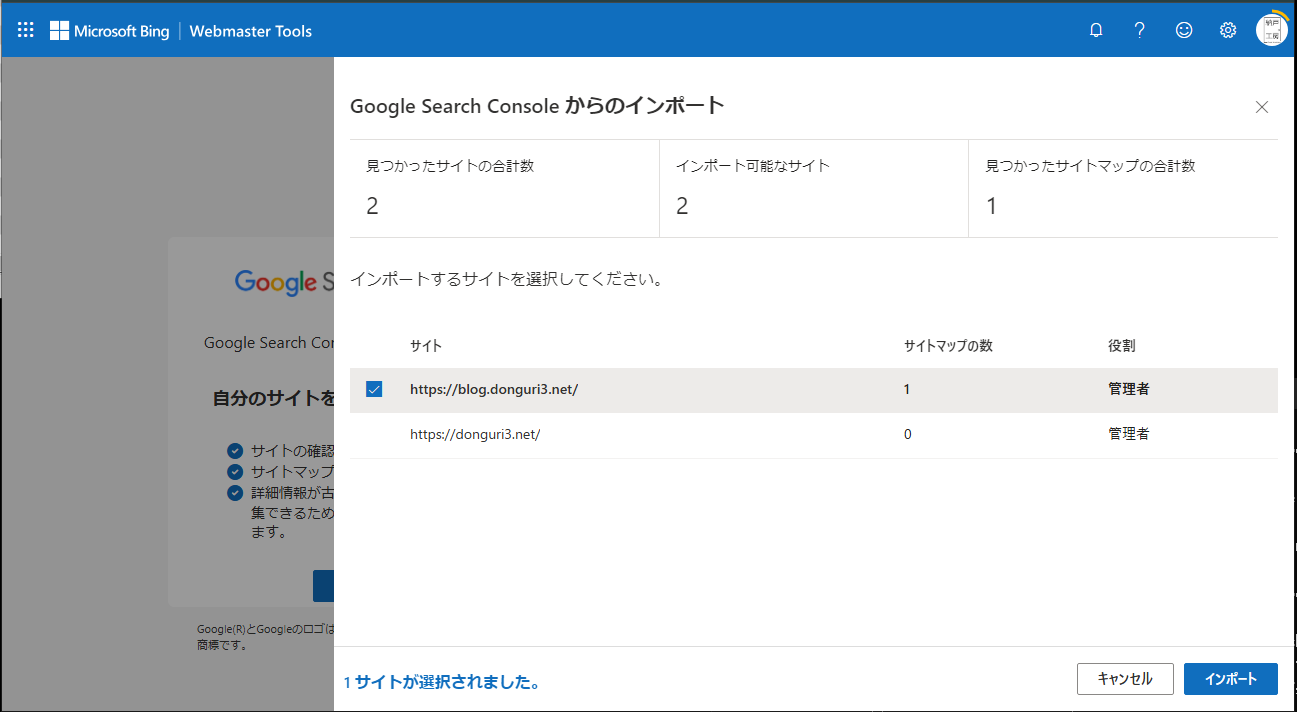The height and width of the screenshot is (712, 1297).
Task: Click the 1 サイトが選択されました status text
Action: [442, 682]
